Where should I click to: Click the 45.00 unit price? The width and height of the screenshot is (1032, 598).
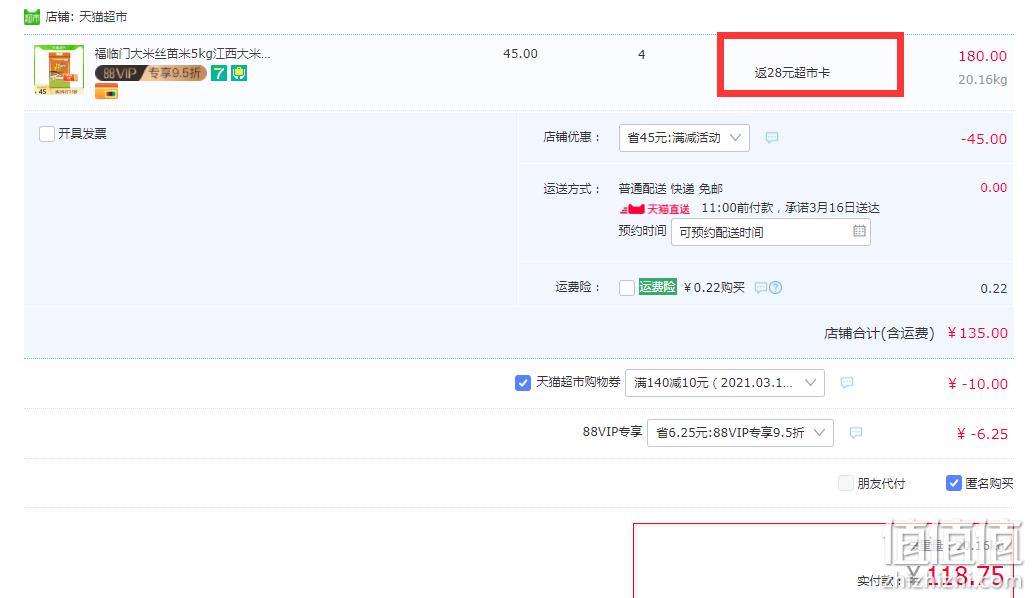coord(520,54)
